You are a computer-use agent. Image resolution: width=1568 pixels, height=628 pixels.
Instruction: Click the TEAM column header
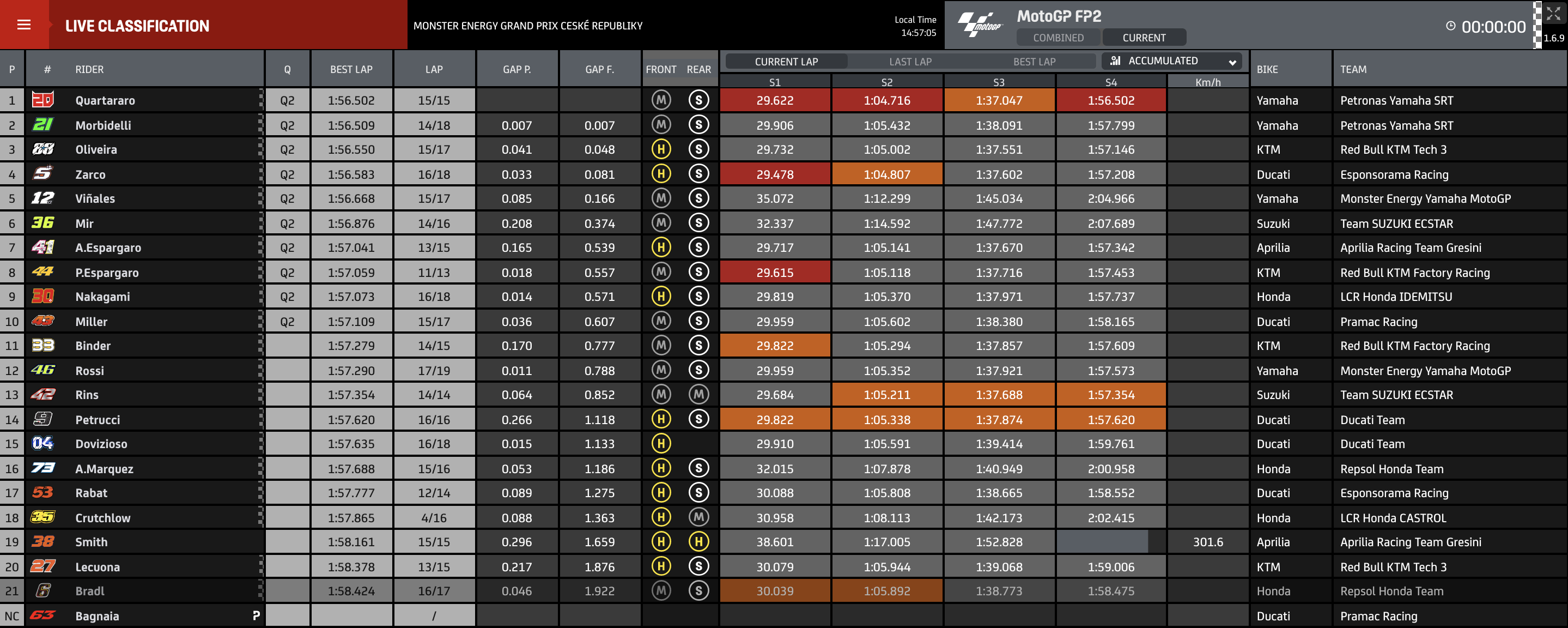(x=1353, y=69)
